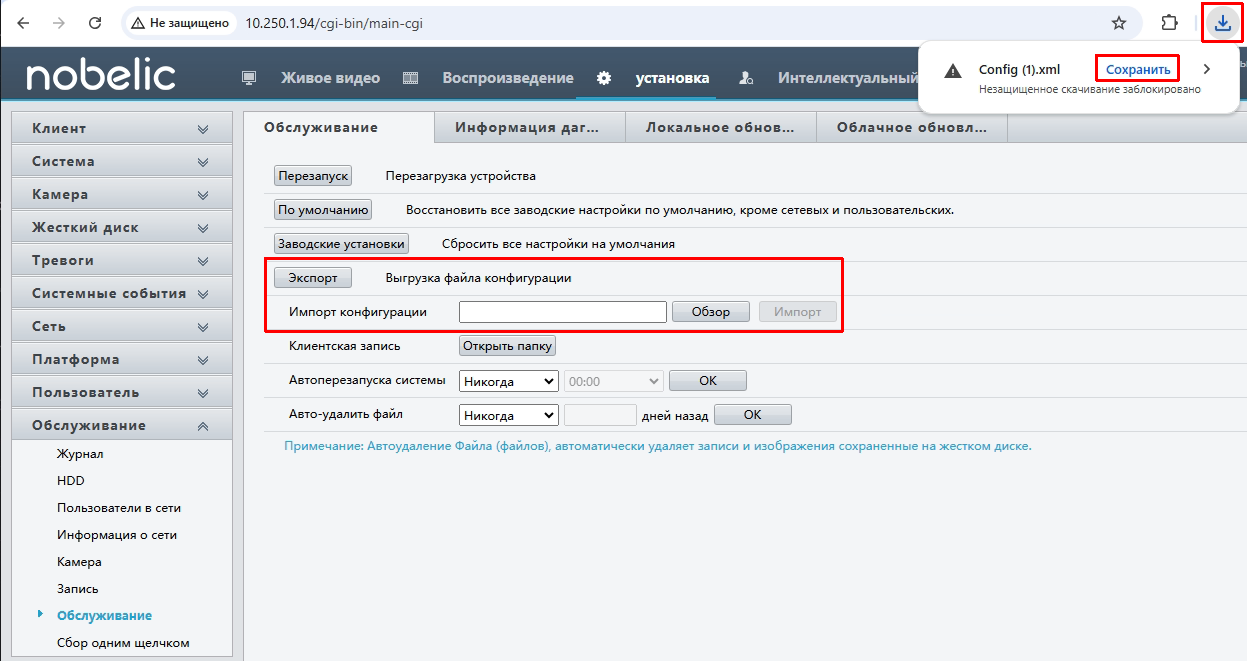Switch to the Информация даг... tab
Screen dimensions: 1247x661
point(530,127)
